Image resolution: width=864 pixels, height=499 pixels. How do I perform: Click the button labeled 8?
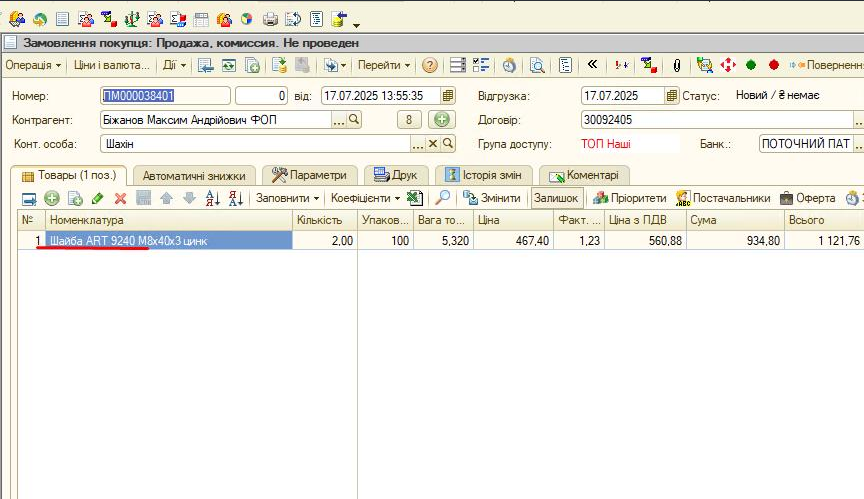(x=409, y=120)
